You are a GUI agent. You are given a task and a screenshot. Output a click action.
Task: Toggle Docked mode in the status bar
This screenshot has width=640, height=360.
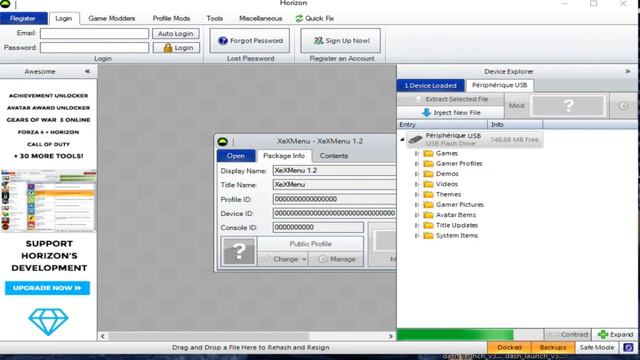[x=509, y=347]
